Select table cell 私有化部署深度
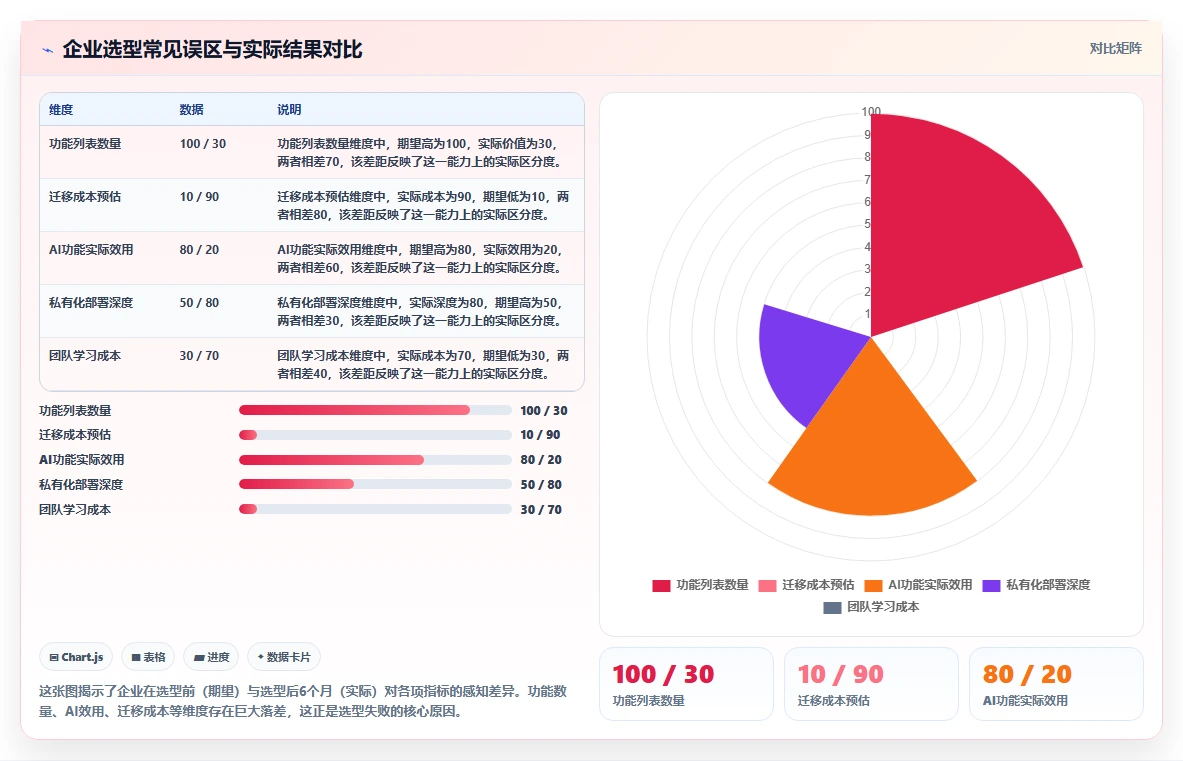The height and width of the screenshot is (761, 1183). pos(91,302)
